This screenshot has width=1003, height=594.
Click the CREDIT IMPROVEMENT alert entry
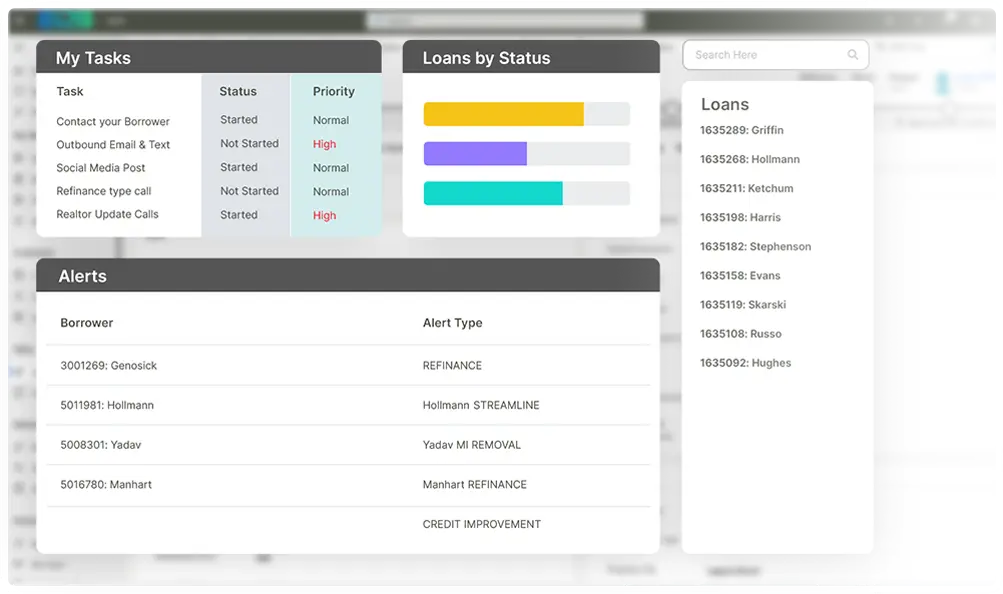[x=481, y=524]
